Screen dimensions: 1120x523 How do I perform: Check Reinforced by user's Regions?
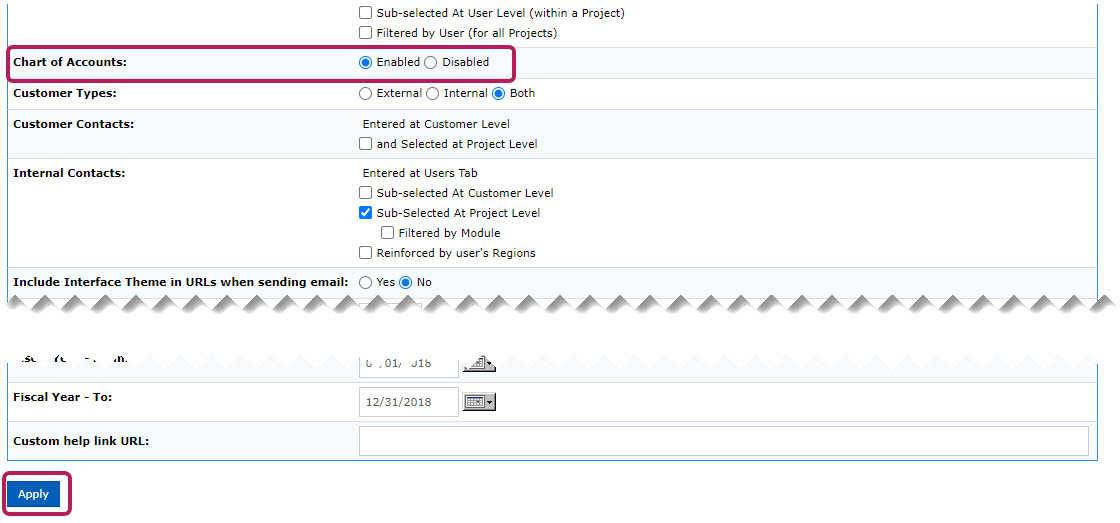(x=366, y=253)
